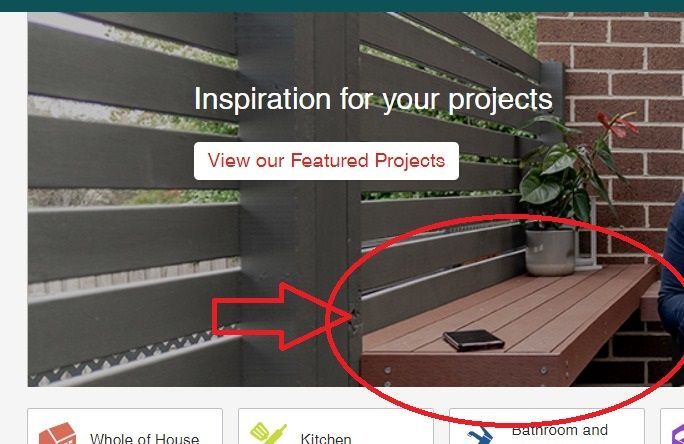Open the red Whole of House icon
684x444 pixels.
(x=57, y=433)
